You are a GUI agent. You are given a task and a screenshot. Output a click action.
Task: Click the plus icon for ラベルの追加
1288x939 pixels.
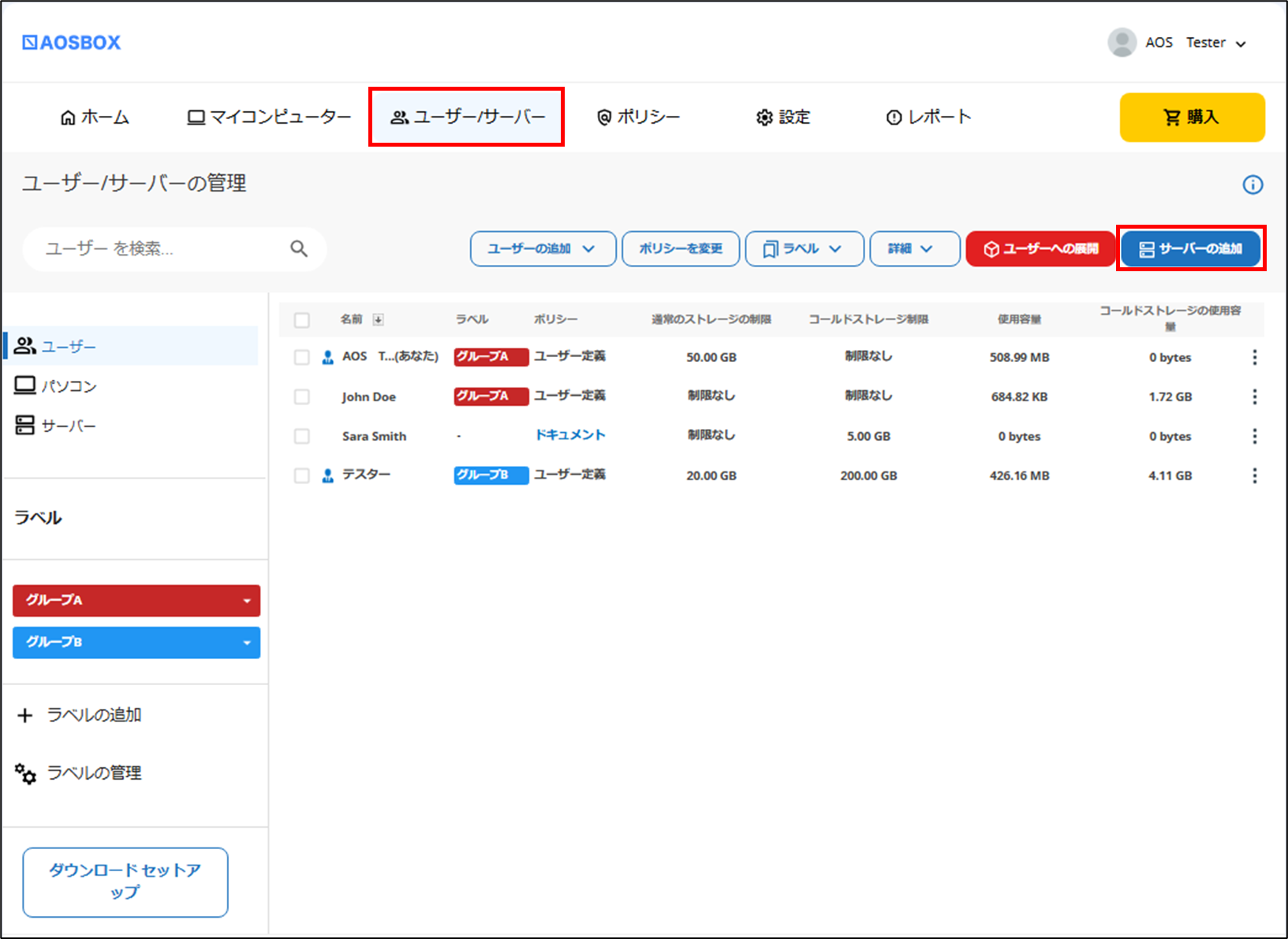tap(25, 715)
